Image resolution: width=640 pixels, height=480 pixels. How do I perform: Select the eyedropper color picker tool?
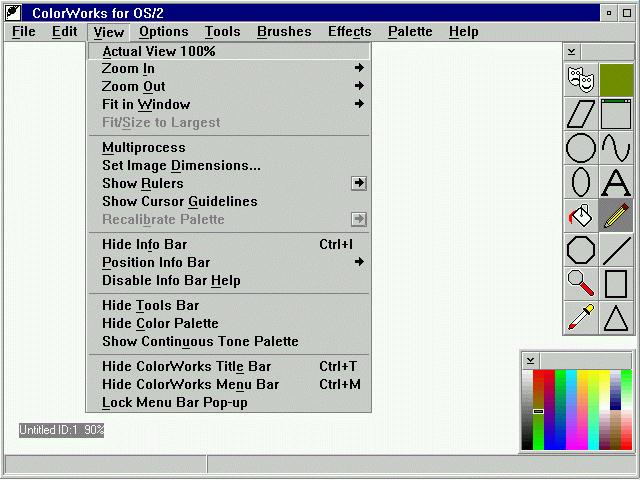pyautogui.click(x=581, y=318)
